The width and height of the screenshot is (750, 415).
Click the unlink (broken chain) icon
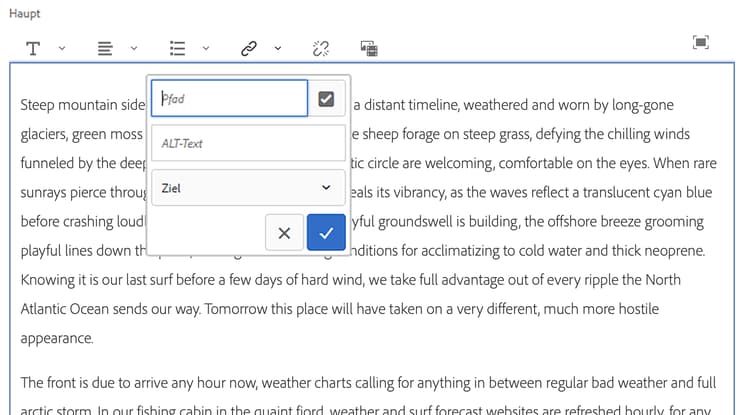[x=321, y=48]
